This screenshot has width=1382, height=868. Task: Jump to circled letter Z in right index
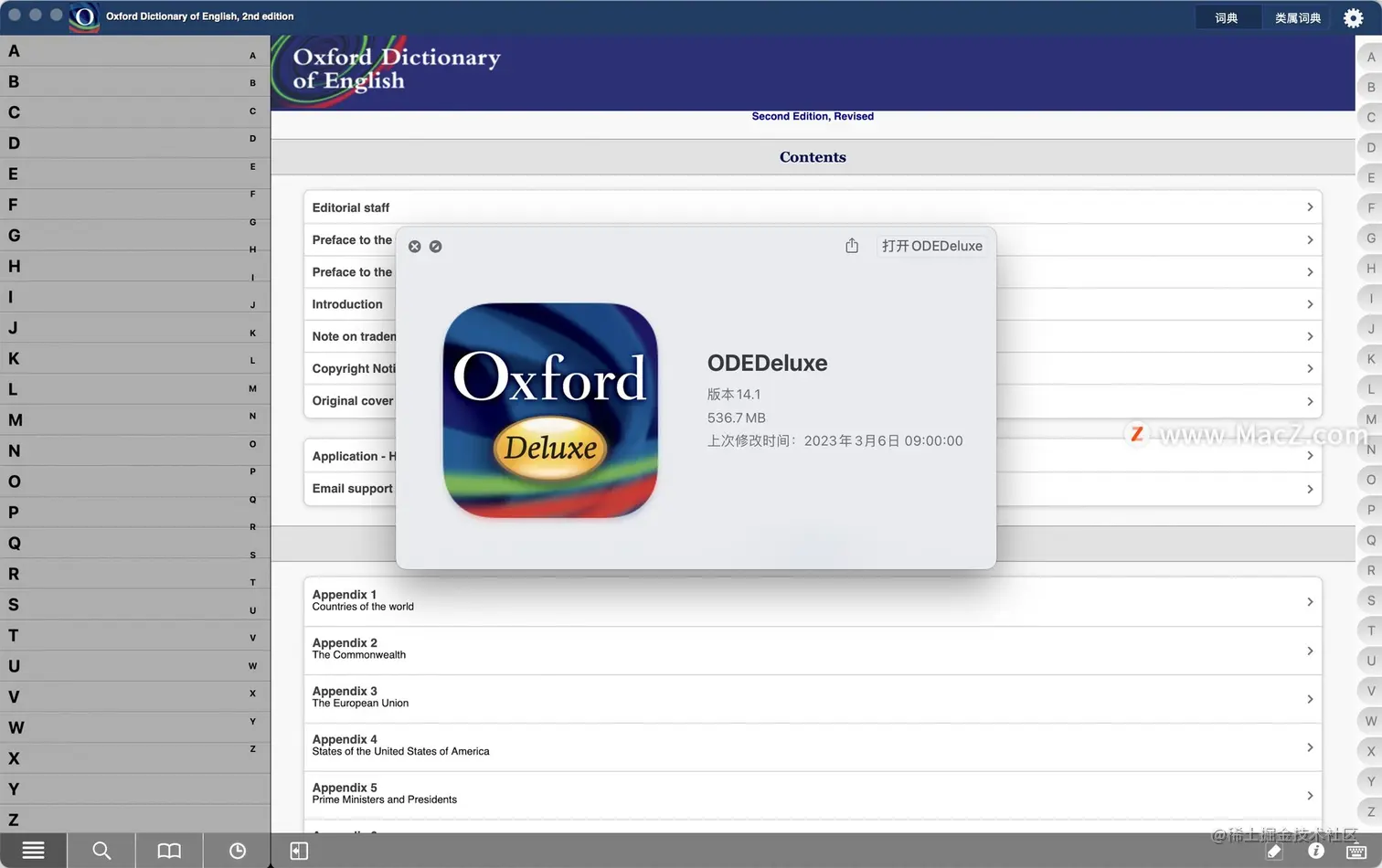pos(1370,811)
